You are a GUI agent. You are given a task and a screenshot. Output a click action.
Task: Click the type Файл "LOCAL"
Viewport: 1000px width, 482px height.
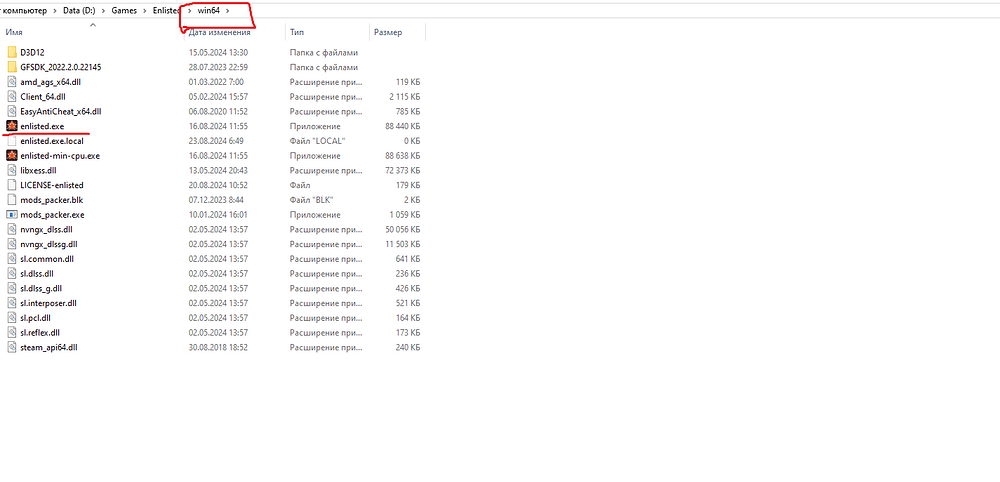[317, 141]
